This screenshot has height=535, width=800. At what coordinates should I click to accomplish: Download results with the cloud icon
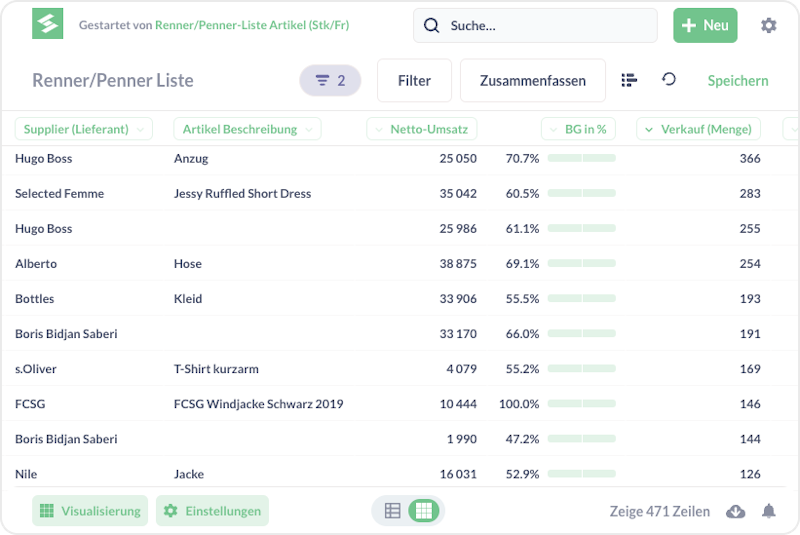click(735, 511)
